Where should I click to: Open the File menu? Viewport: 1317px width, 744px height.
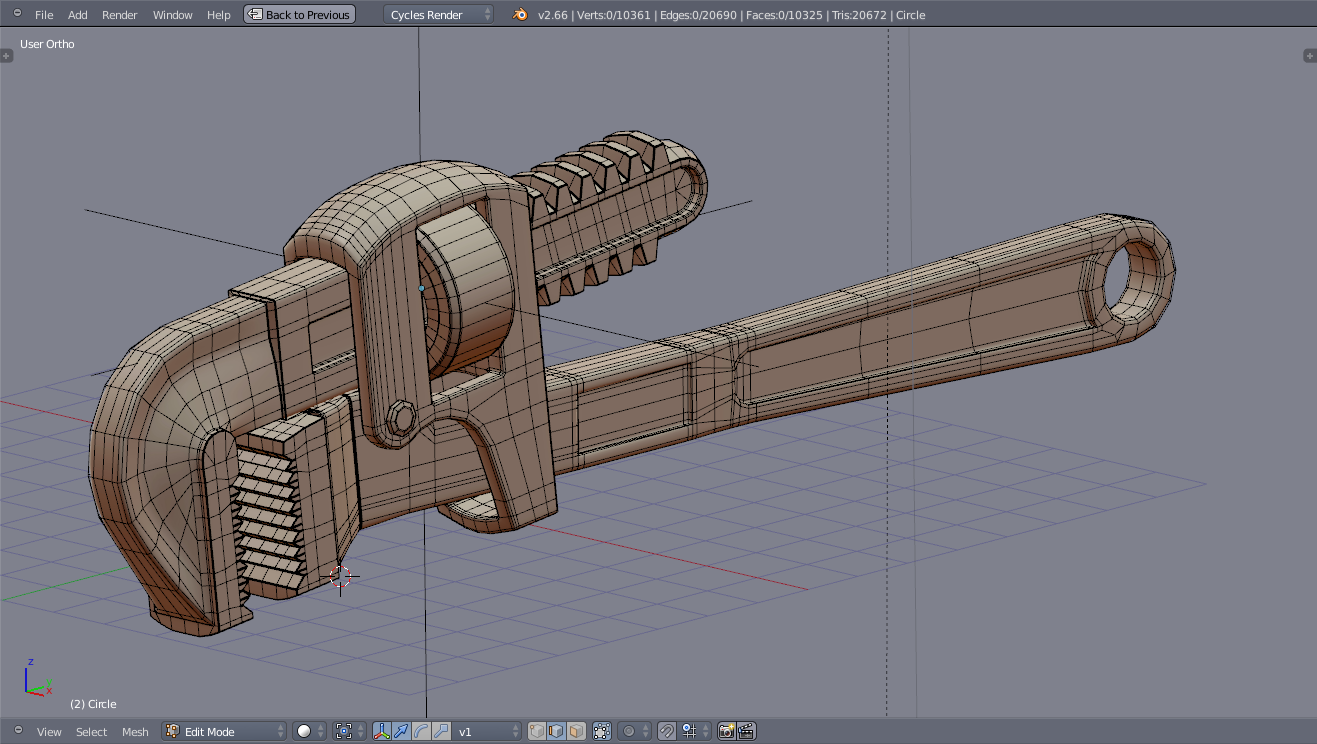(x=44, y=15)
